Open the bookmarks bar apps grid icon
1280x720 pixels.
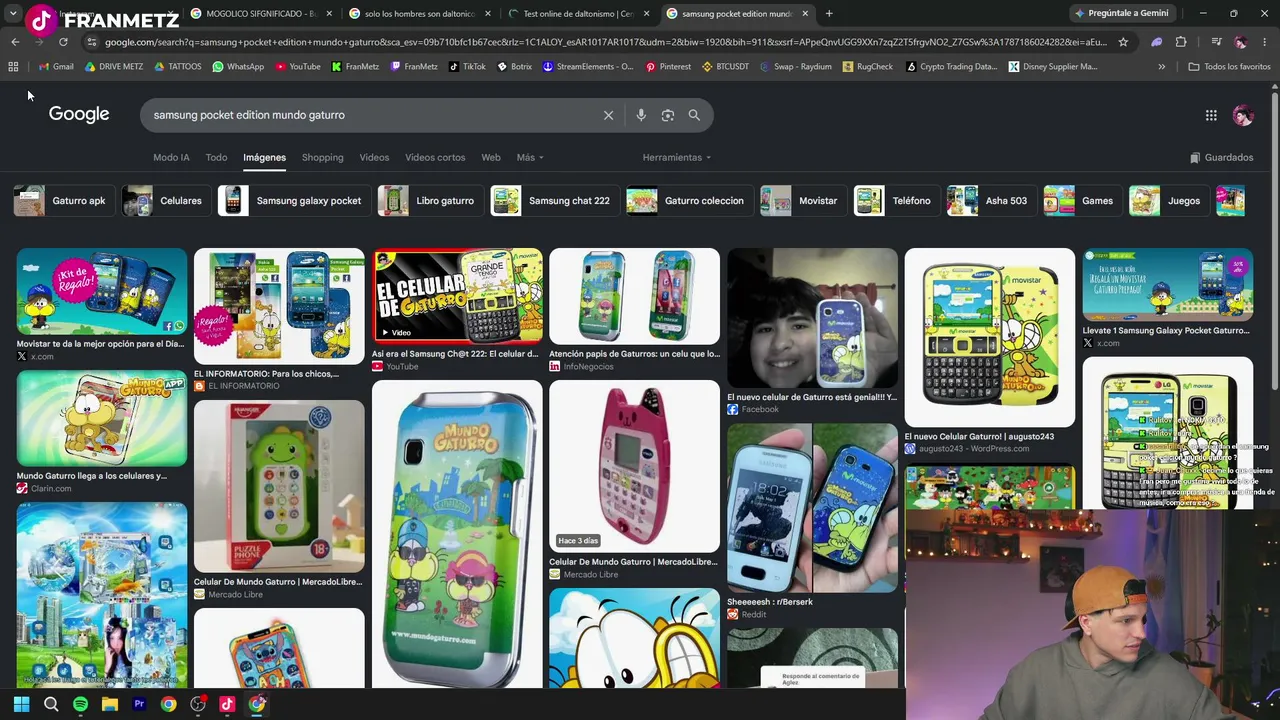pos(13,67)
